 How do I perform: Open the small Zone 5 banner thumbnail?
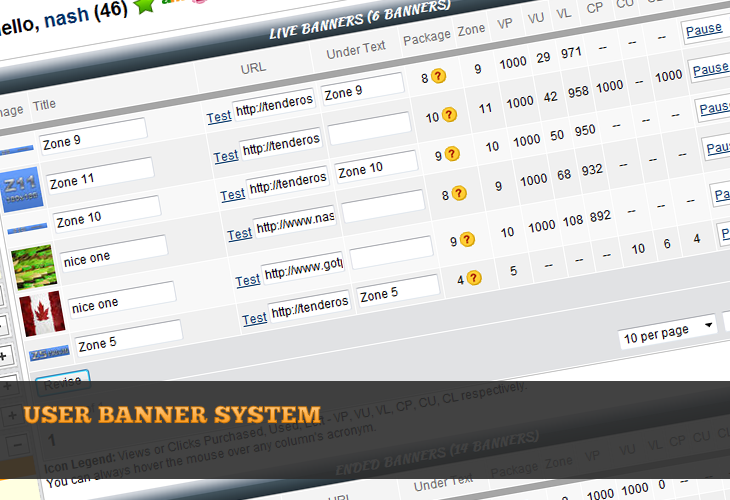pos(49,353)
